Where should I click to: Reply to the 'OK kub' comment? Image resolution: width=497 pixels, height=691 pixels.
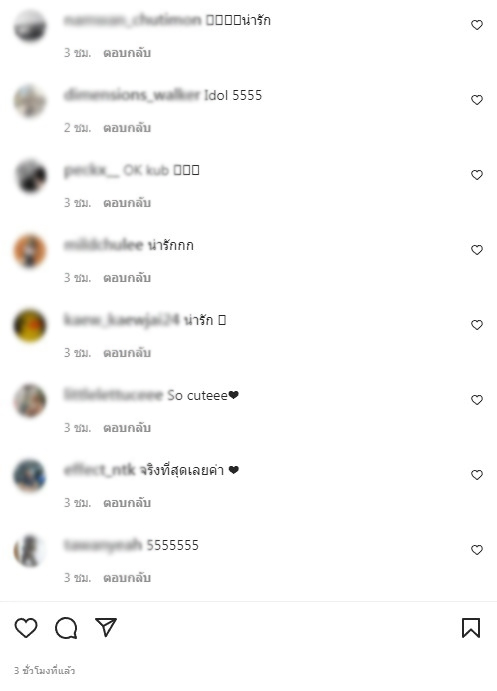(127, 203)
